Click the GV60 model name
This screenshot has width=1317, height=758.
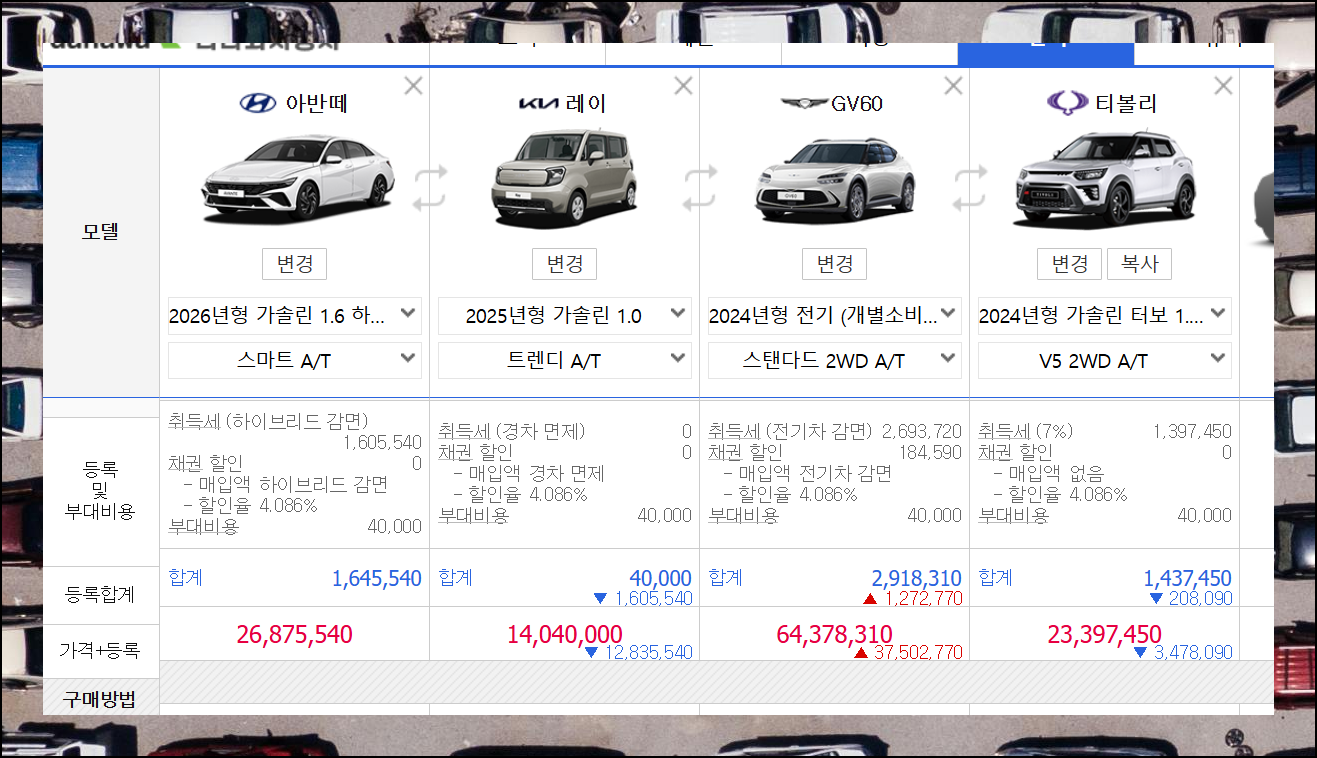click(857, 103)
